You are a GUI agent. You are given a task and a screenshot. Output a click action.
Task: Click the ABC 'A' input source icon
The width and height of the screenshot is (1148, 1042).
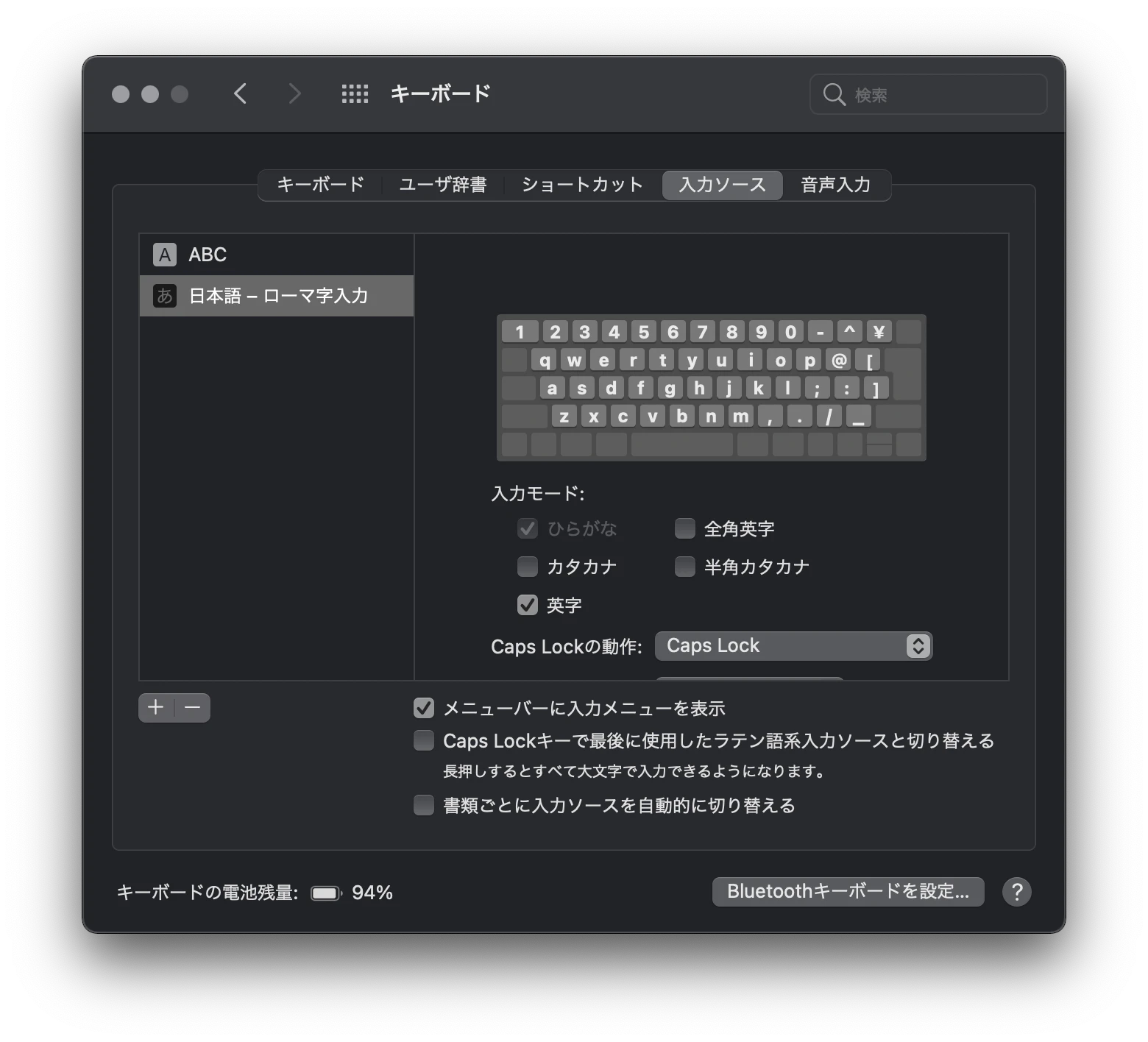pos(164,255)
